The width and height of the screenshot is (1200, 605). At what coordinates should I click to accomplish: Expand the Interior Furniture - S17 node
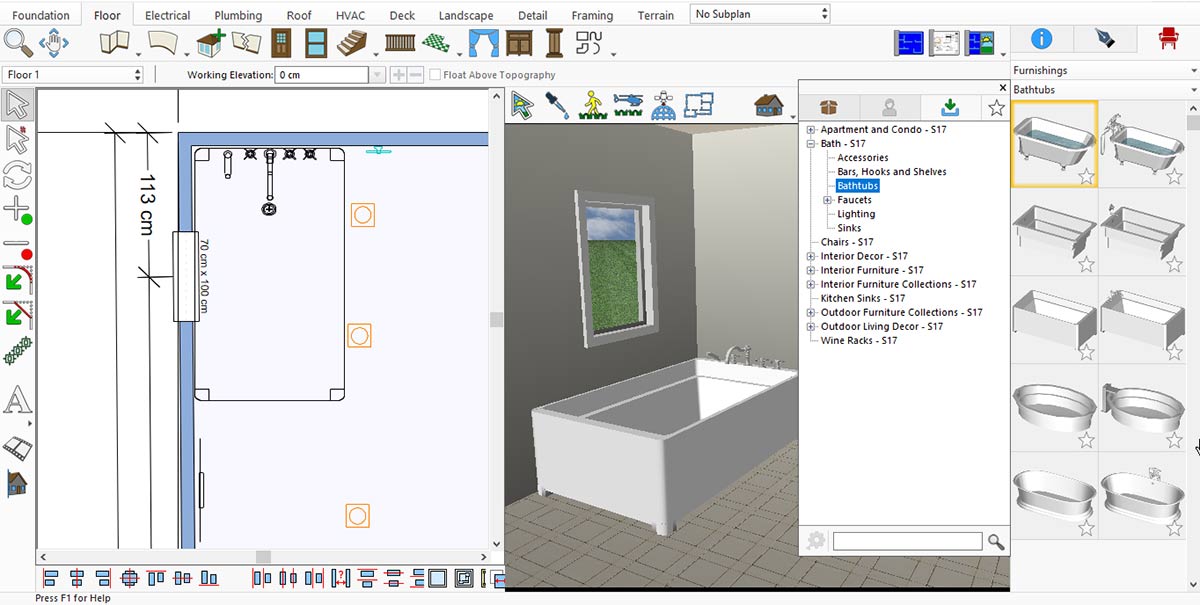[812, 270]
